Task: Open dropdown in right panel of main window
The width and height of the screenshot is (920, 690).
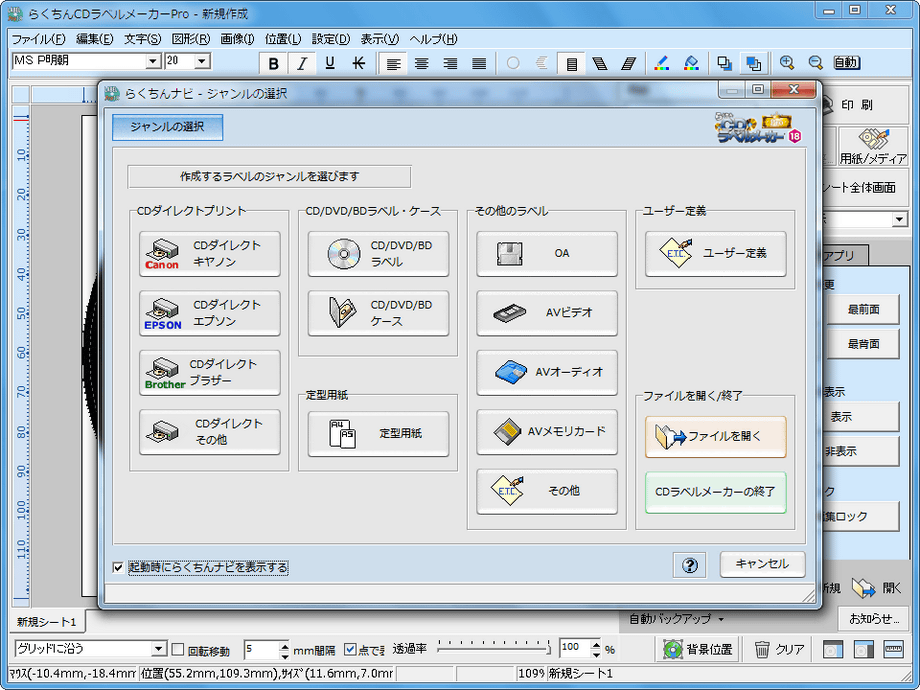Action: pos(899,220)
